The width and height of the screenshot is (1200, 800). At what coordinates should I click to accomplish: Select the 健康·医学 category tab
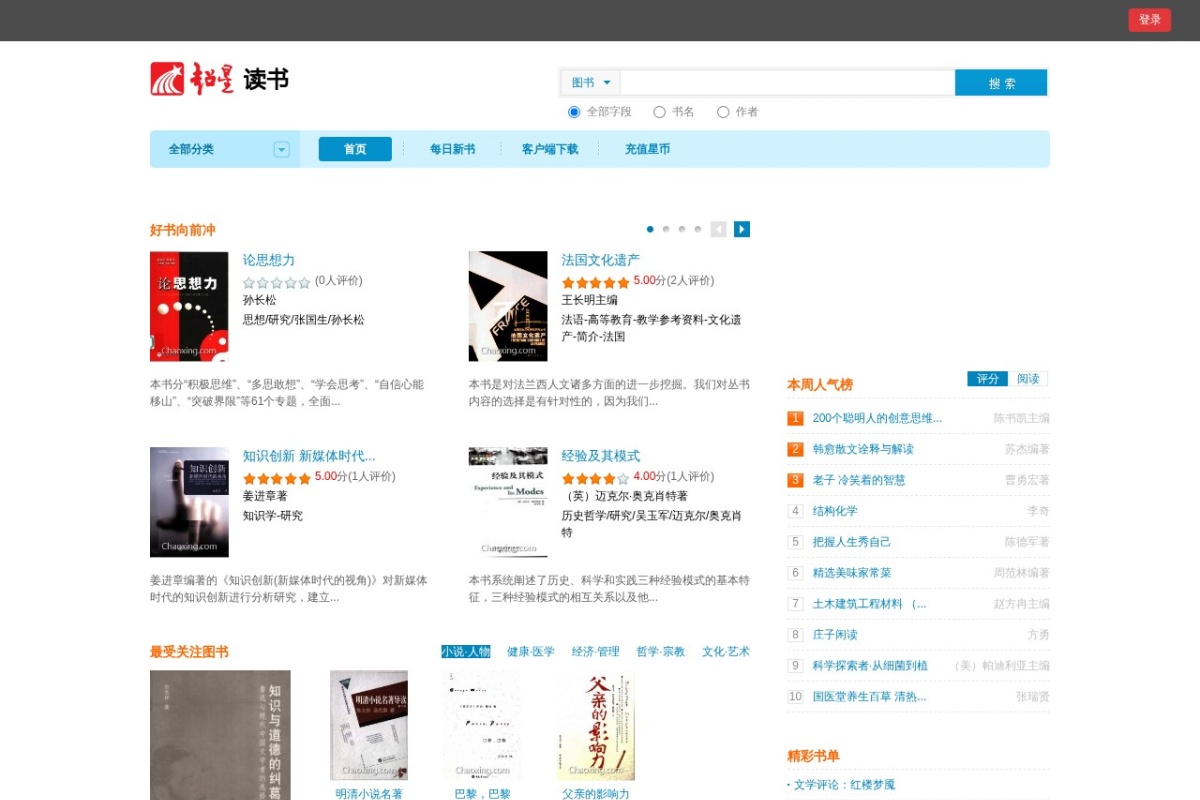click(530, 652)
